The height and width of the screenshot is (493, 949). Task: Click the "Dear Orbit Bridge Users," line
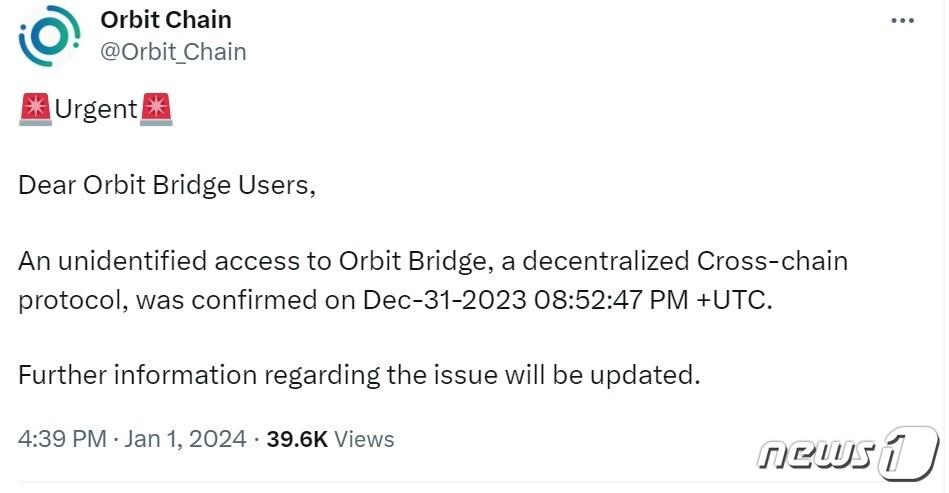pos(167,186)
